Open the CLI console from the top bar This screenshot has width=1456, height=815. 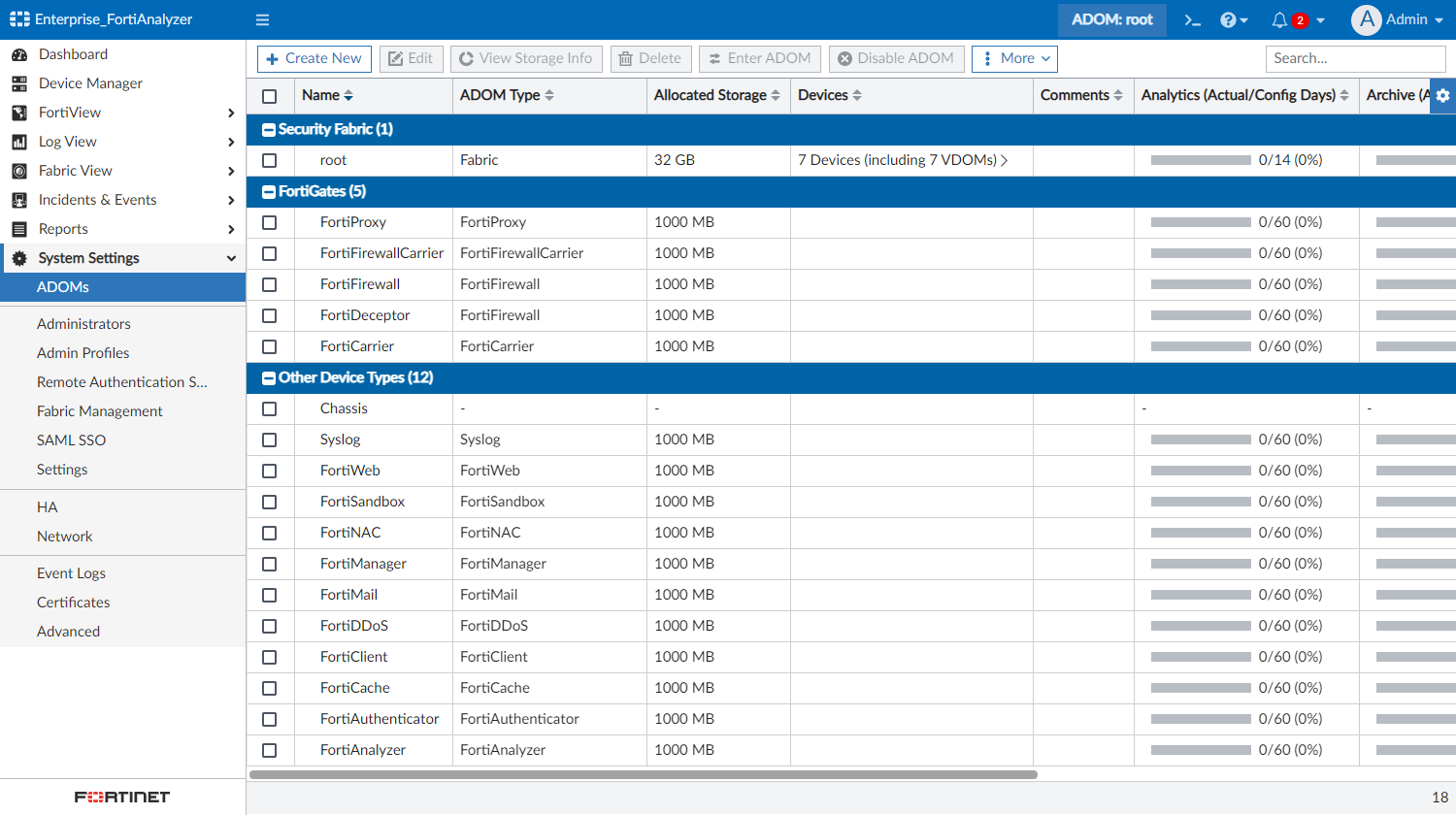click(1192, 19)
